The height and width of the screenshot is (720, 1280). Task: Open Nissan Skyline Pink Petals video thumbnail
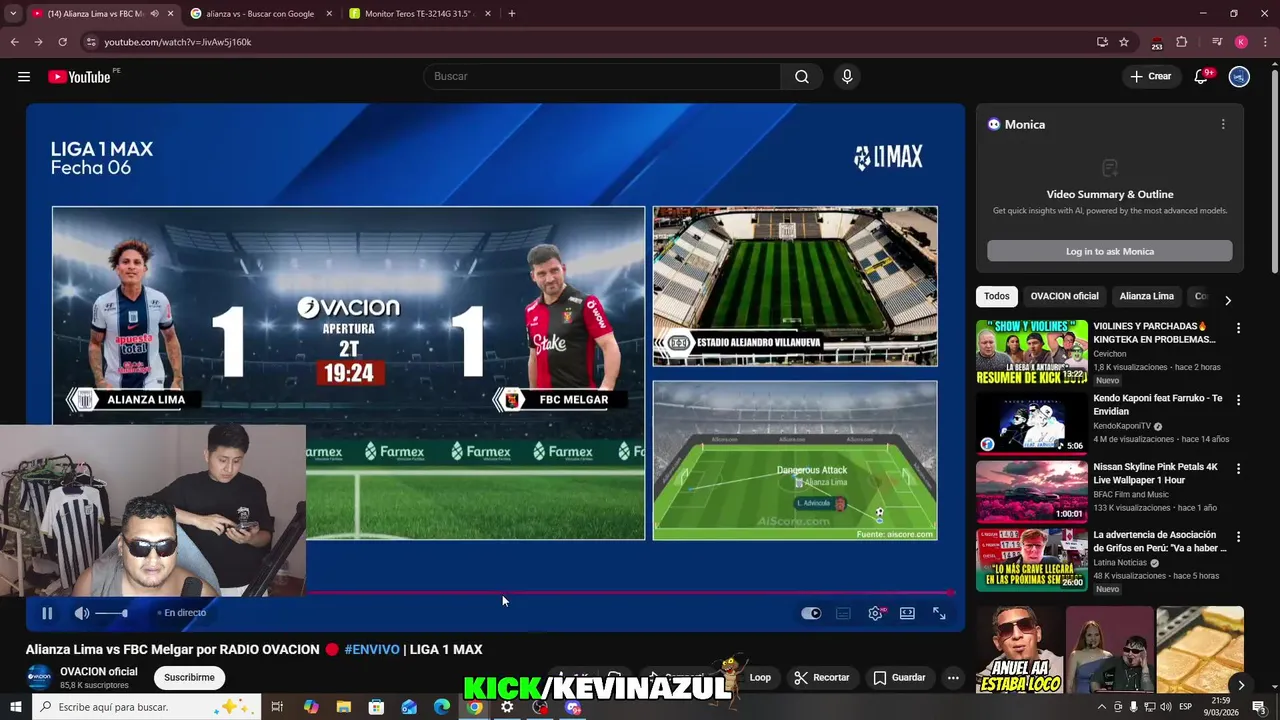1032,491
